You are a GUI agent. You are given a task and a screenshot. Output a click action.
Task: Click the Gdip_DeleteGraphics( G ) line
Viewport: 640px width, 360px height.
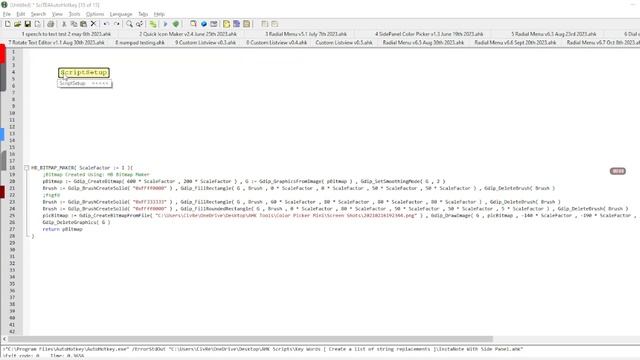point(76,222)
